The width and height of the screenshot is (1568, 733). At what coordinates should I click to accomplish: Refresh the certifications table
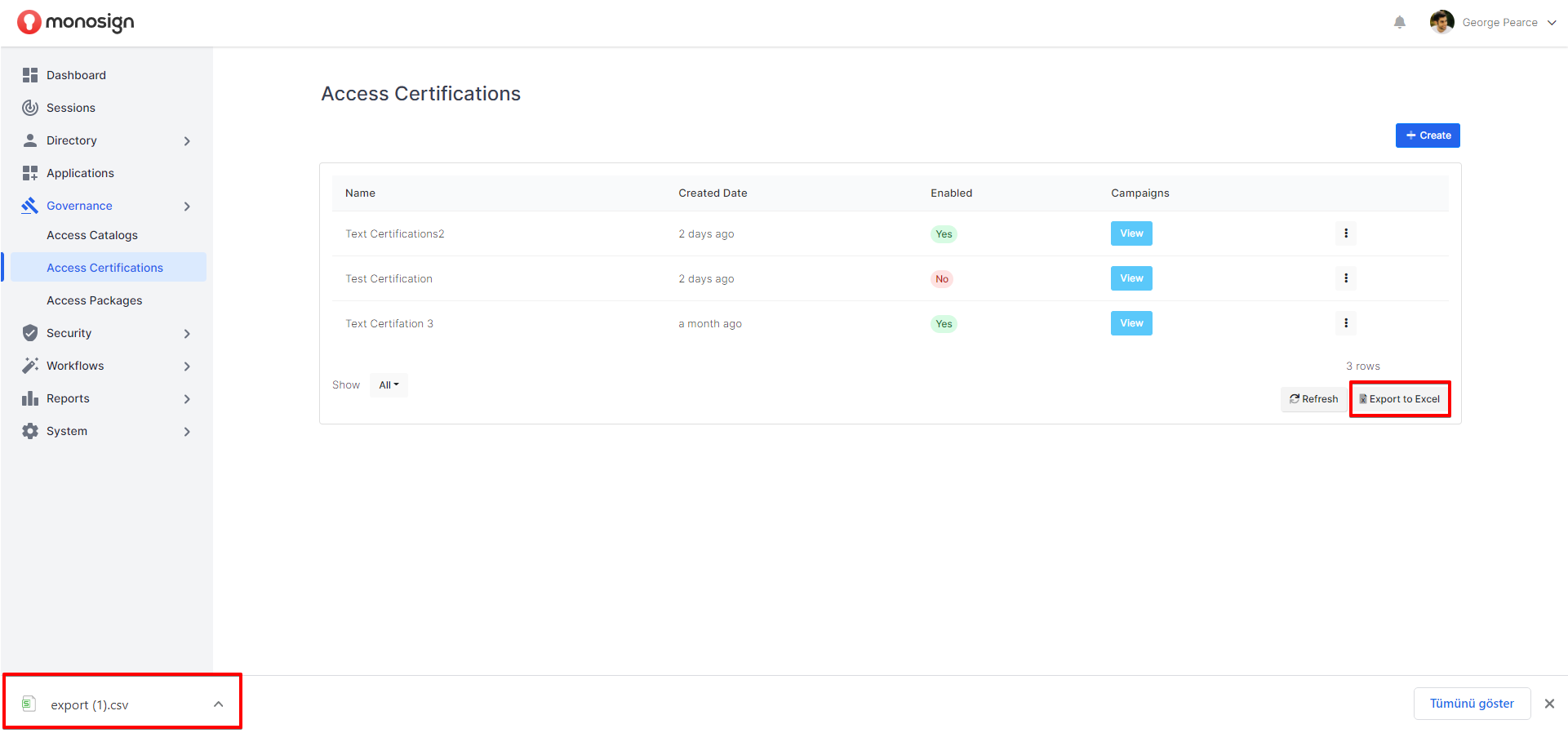(x=1313, y=399)
